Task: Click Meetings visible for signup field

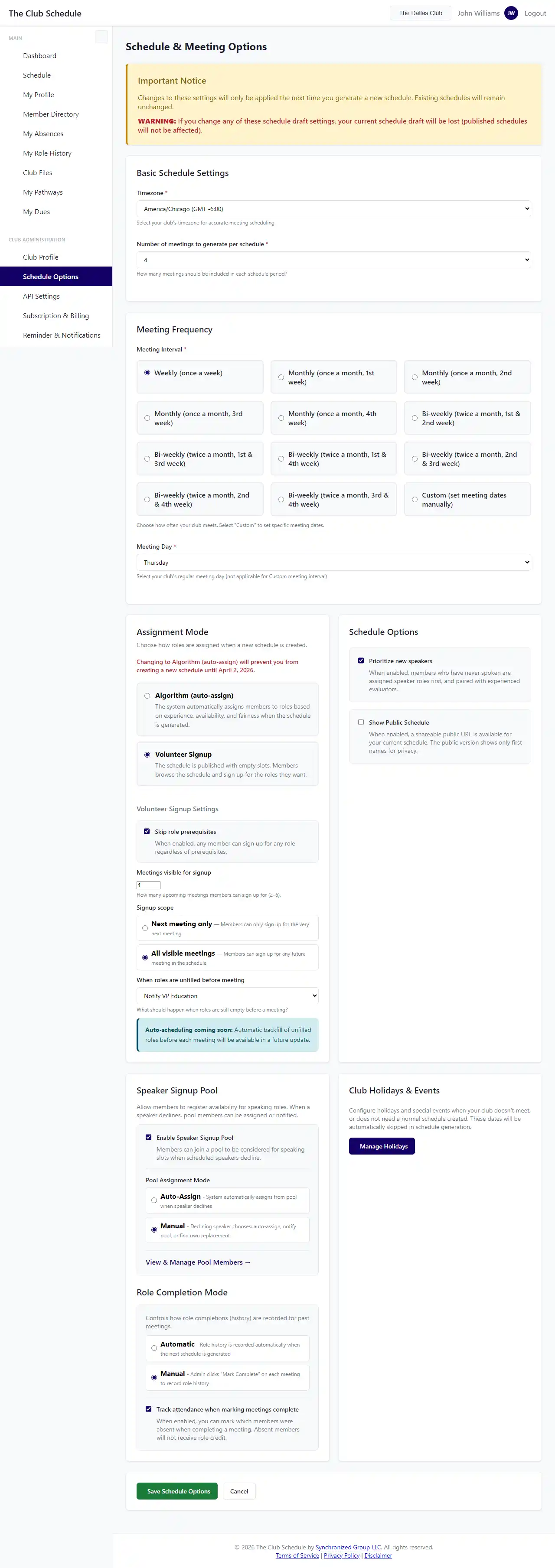Action: pos(148,885)
